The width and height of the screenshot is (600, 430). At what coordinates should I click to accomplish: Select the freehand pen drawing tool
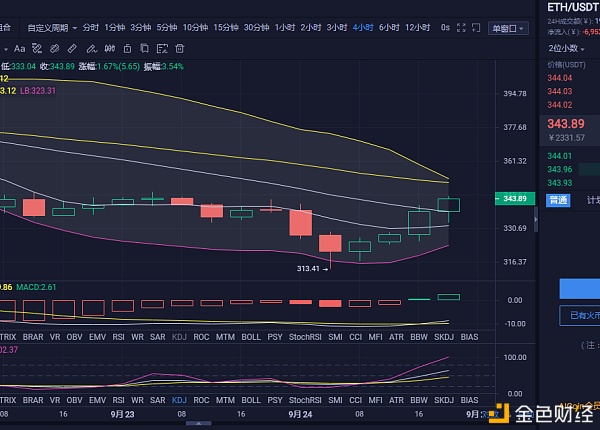pyautogui.click(x=91, y=49)
